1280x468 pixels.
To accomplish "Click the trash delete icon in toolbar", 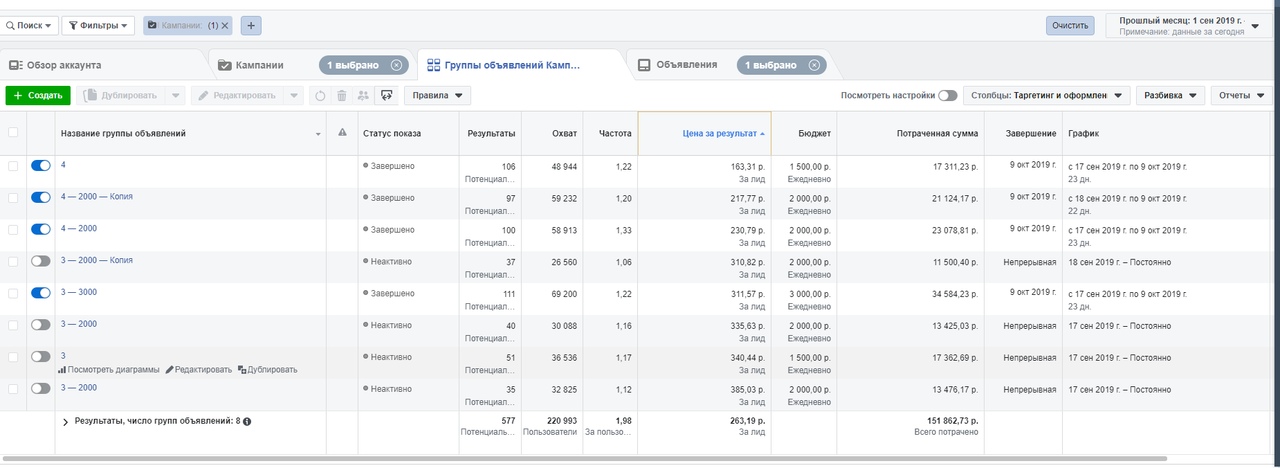I will click(x=341, y=96).
